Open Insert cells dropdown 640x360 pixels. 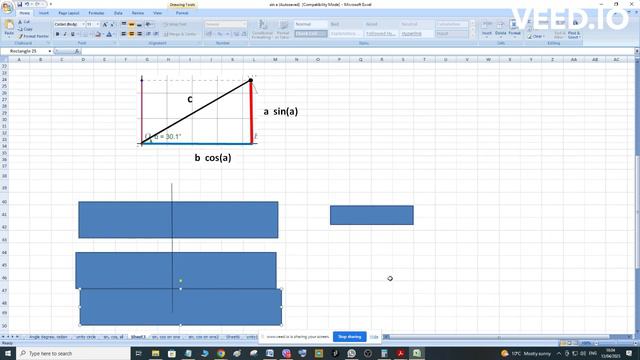[x=487, y=29]
